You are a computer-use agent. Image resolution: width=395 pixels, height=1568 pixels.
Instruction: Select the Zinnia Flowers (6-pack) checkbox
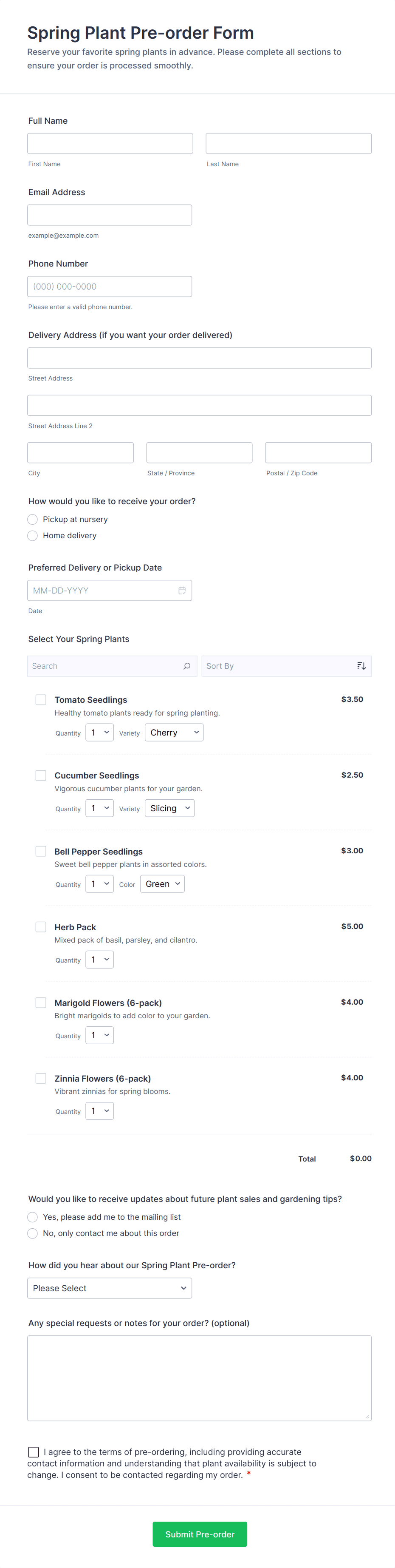[x=41, y=1079]
